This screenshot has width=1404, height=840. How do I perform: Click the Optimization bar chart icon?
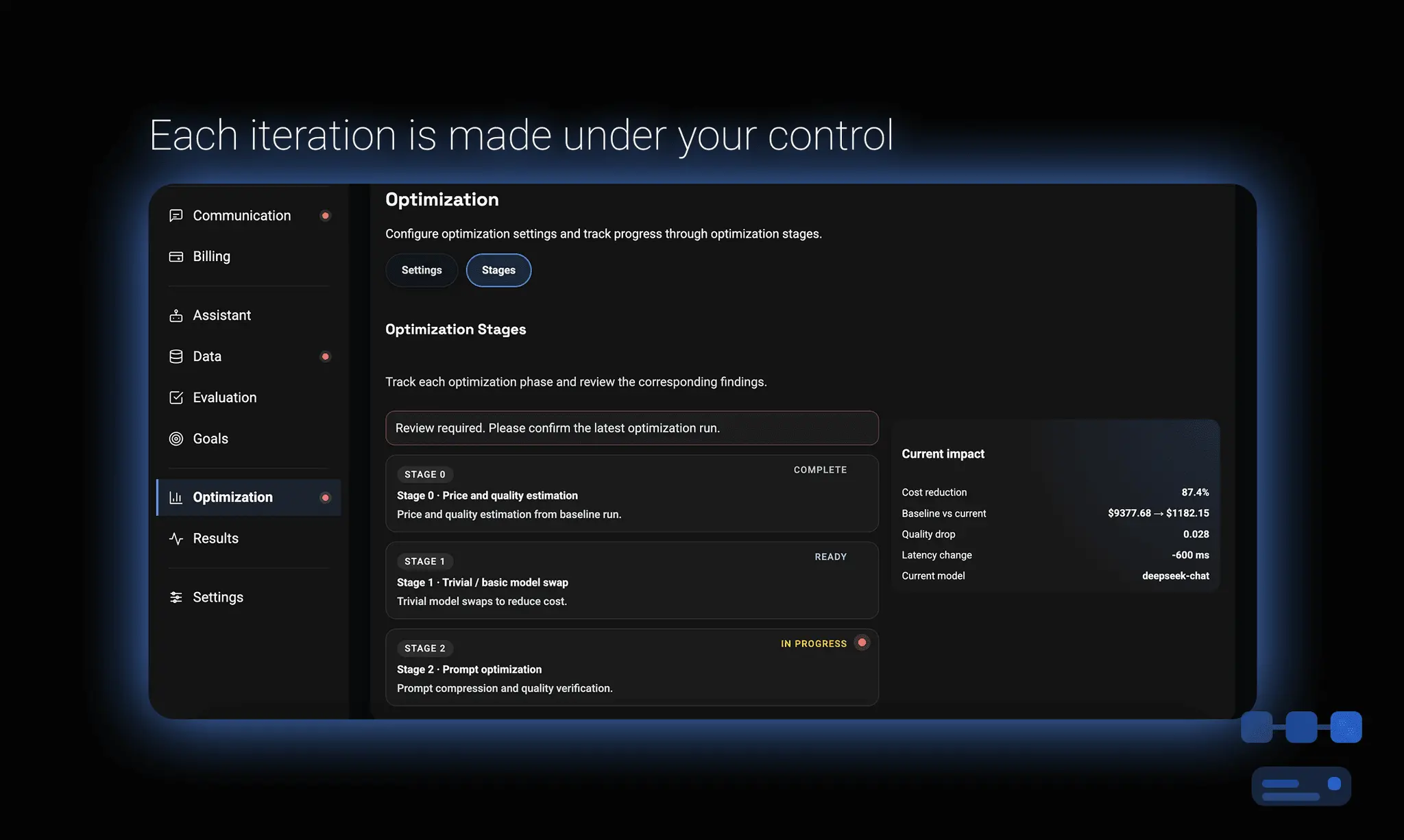[x=176, y=497]
